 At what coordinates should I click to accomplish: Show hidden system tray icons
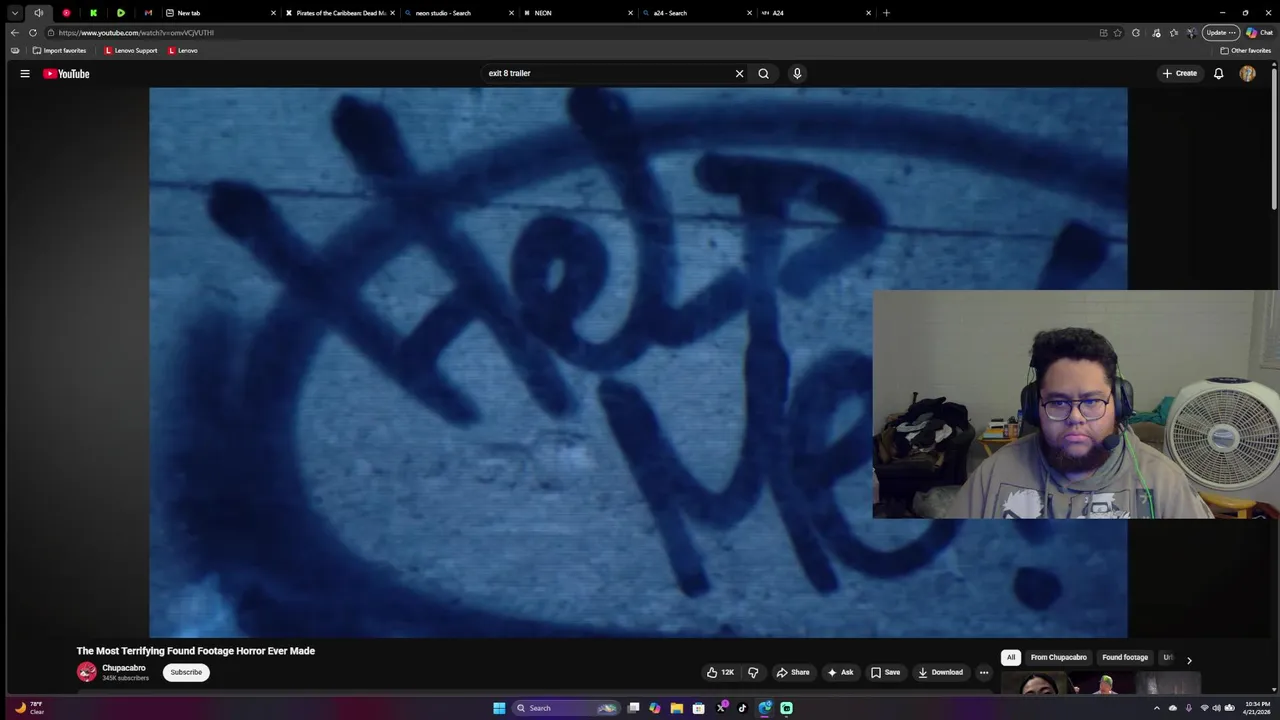[x=1157, y=708]
